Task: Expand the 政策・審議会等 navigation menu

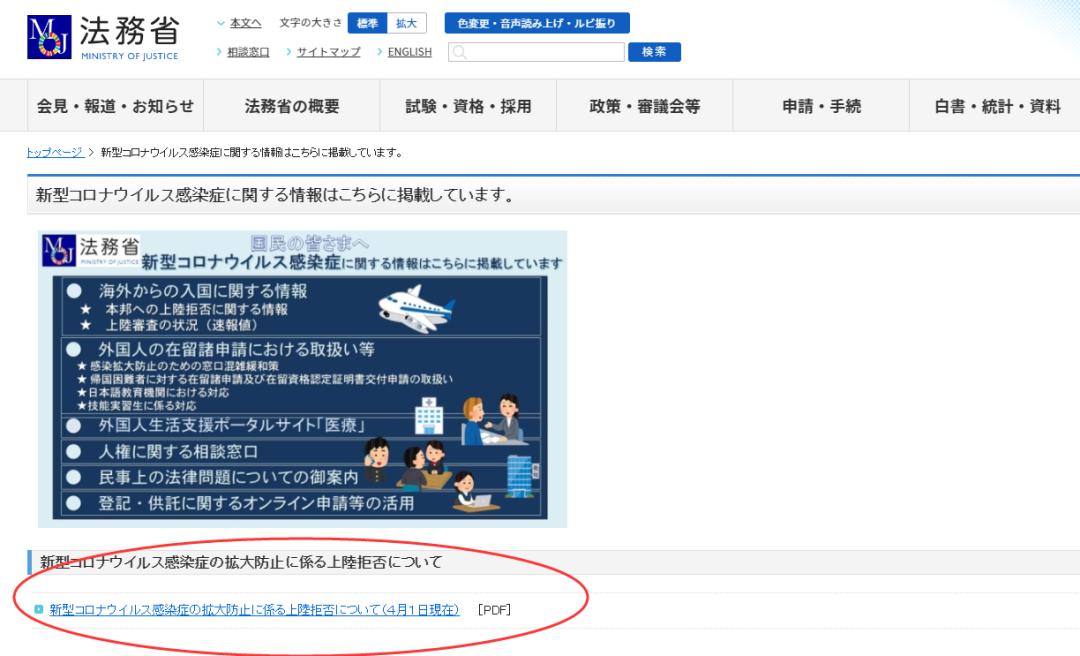Action: coord(644,106)
